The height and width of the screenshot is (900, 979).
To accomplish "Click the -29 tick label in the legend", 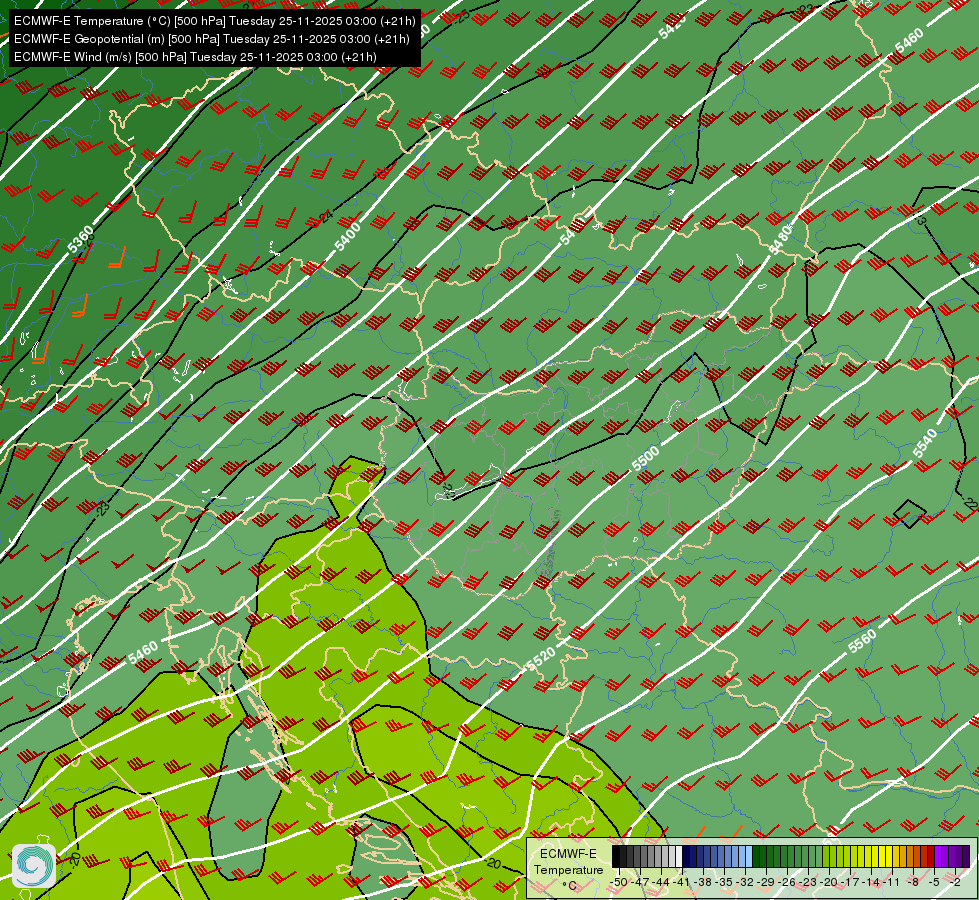I will [x=766, y=882].
